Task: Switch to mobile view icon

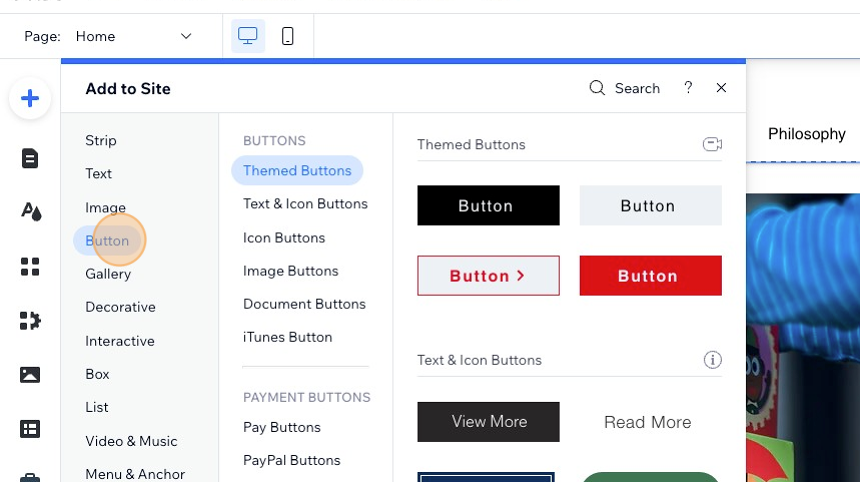Action: pyautogui.click(x=287, y=36)
